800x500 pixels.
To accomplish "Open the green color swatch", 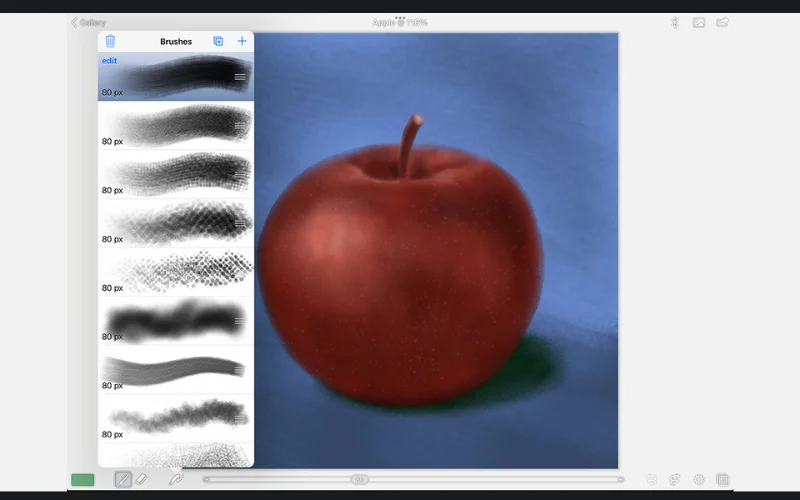I will [83, 480].
